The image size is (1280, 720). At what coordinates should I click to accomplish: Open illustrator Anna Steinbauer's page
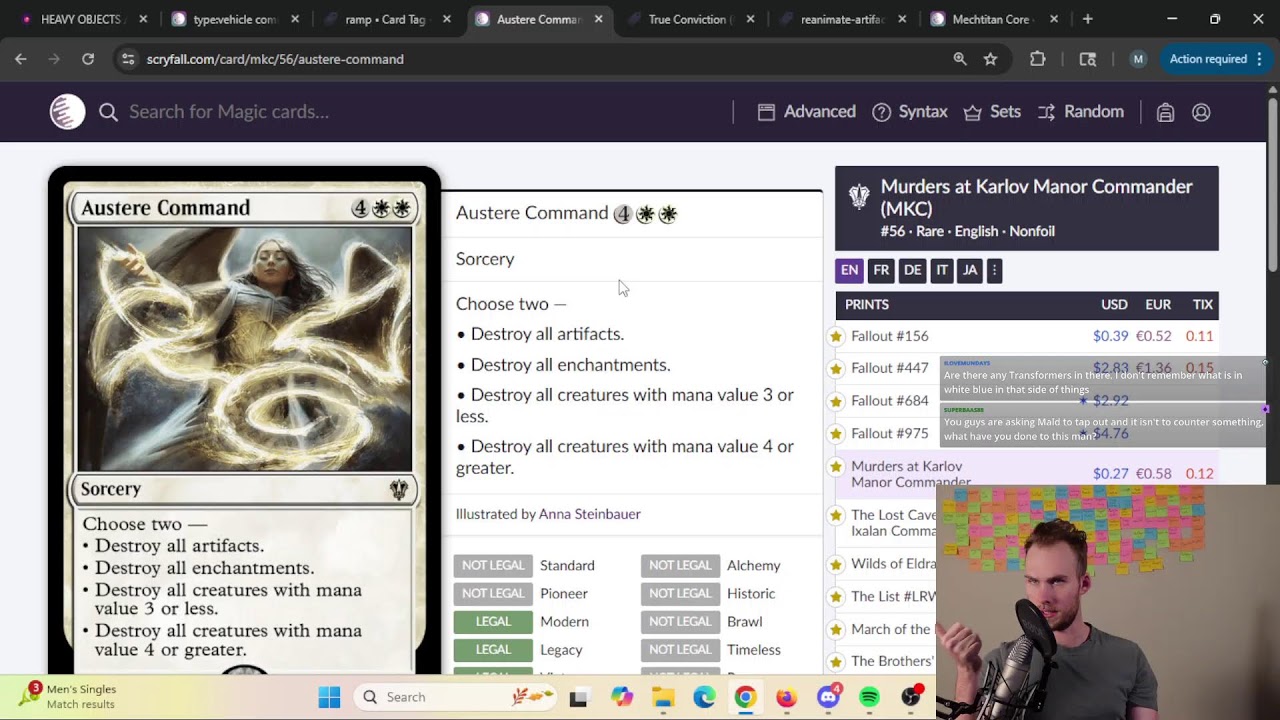point(590,514)
